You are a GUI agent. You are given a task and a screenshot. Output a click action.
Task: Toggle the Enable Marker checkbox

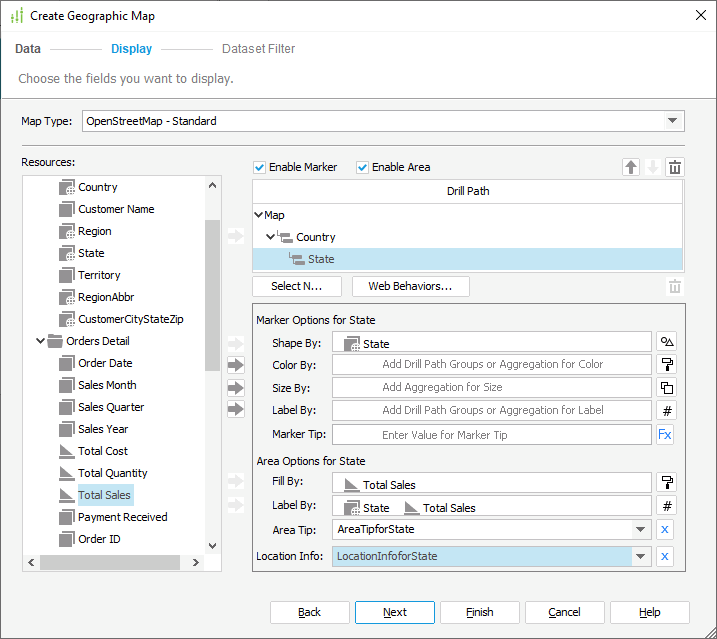pyautogui.click(x=260, y=167)
